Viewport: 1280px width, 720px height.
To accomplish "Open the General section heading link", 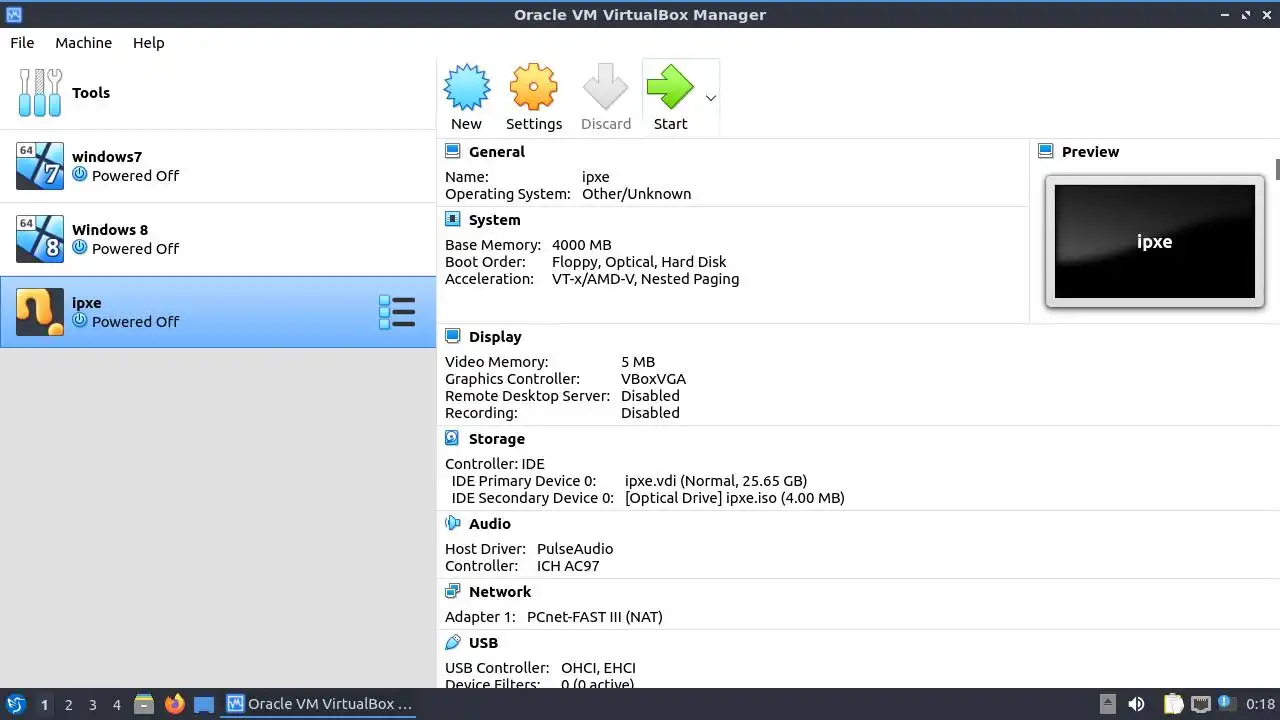I will pyautogui.click(x=496, y=152).
